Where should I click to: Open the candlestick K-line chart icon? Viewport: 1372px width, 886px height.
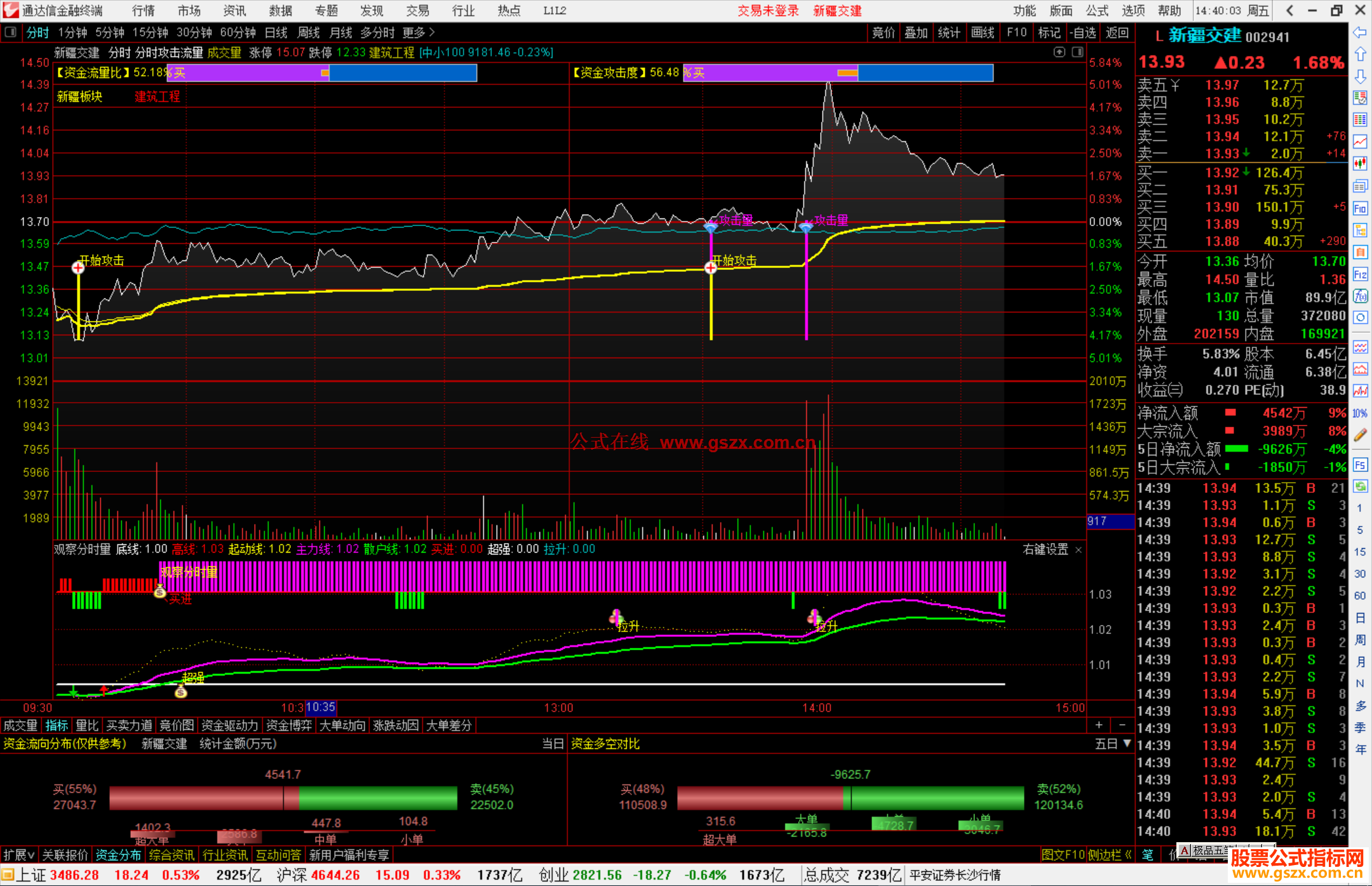1360,163
